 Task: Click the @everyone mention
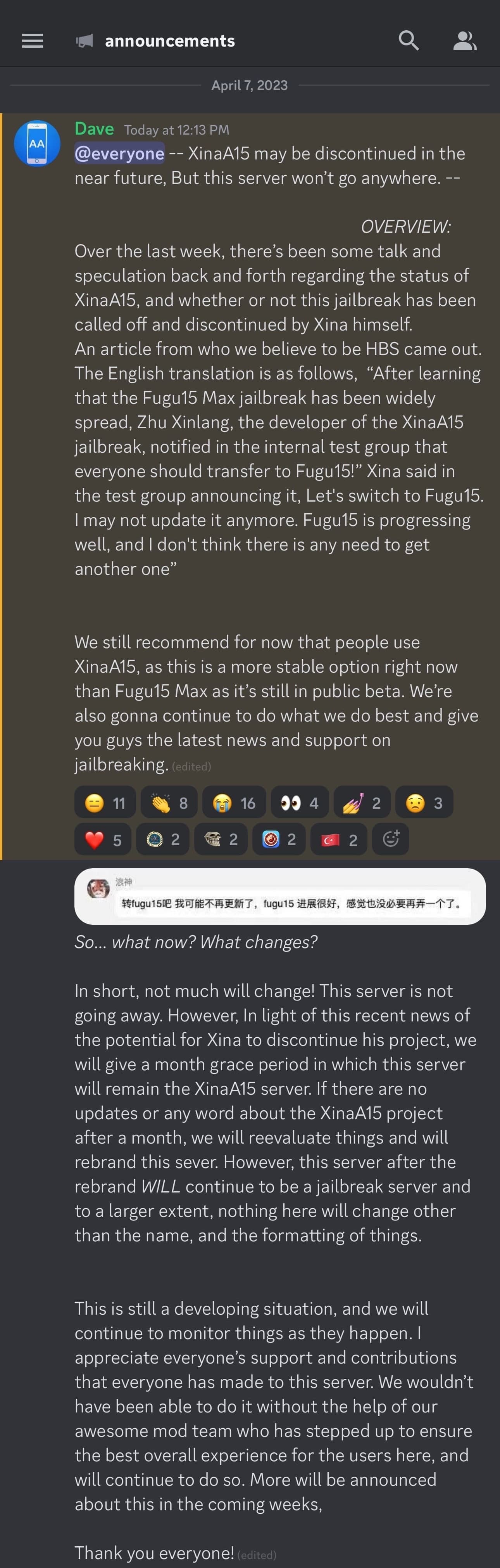click(119, 153)
